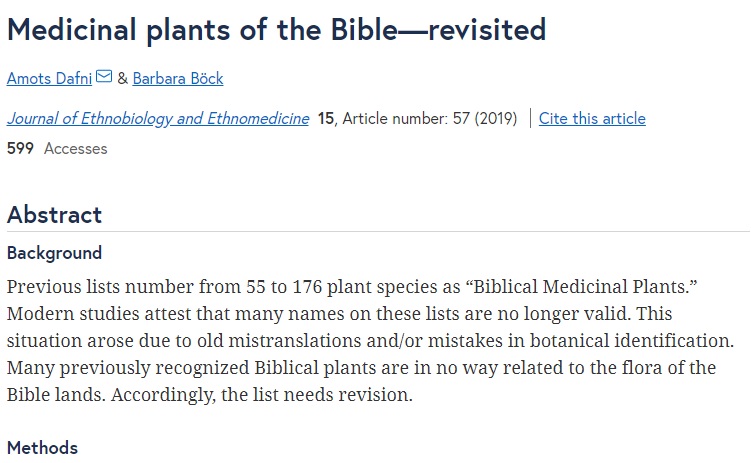Open Amots Dafni author link
The image size is (751, 463).
tap(49, 79)
